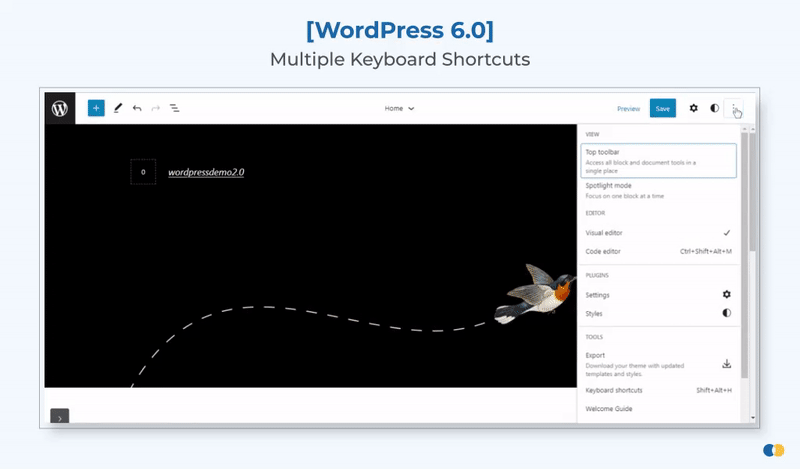Select the Tools pencil icon
800x469 pixels.
pos(118,108)
